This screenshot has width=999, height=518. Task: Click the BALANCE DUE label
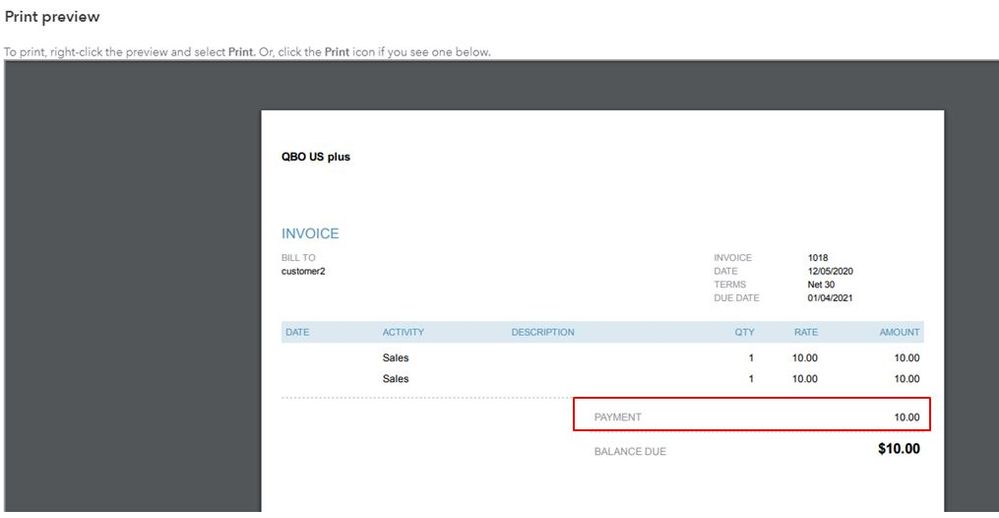click(x=630, y=451)
